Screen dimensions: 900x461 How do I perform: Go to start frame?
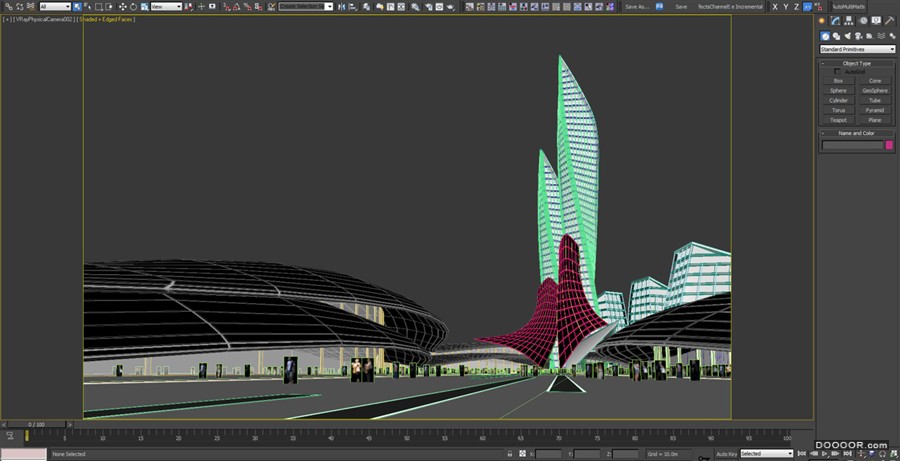coord(802,454)
